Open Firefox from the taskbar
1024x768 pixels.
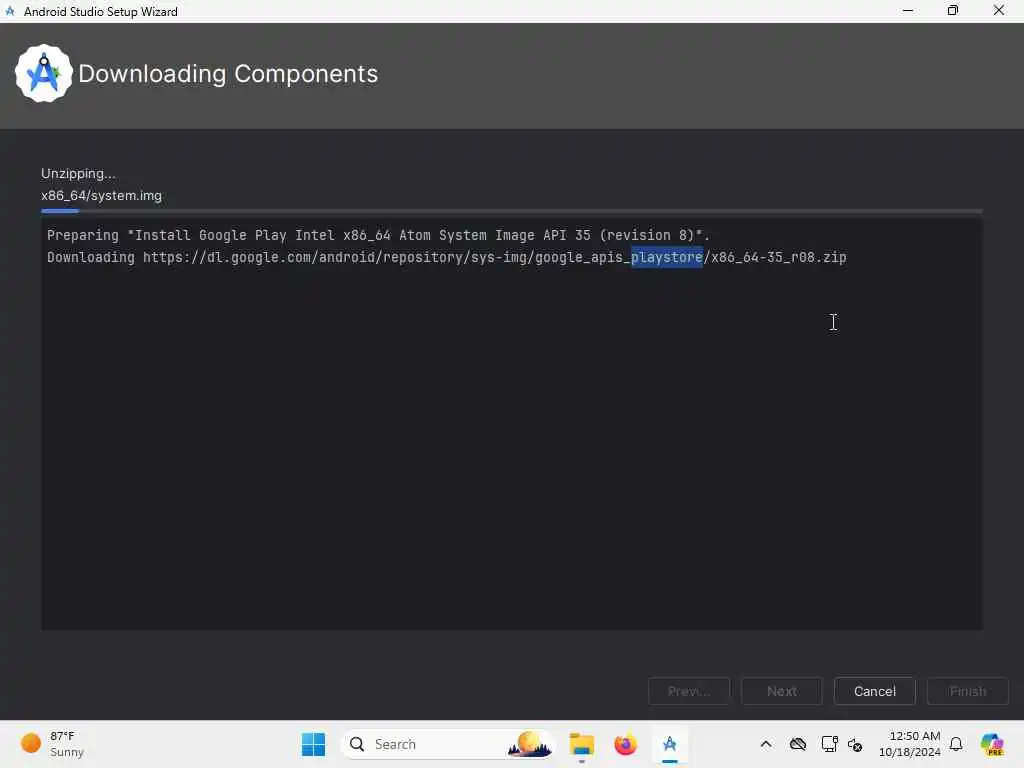[625, 744]
